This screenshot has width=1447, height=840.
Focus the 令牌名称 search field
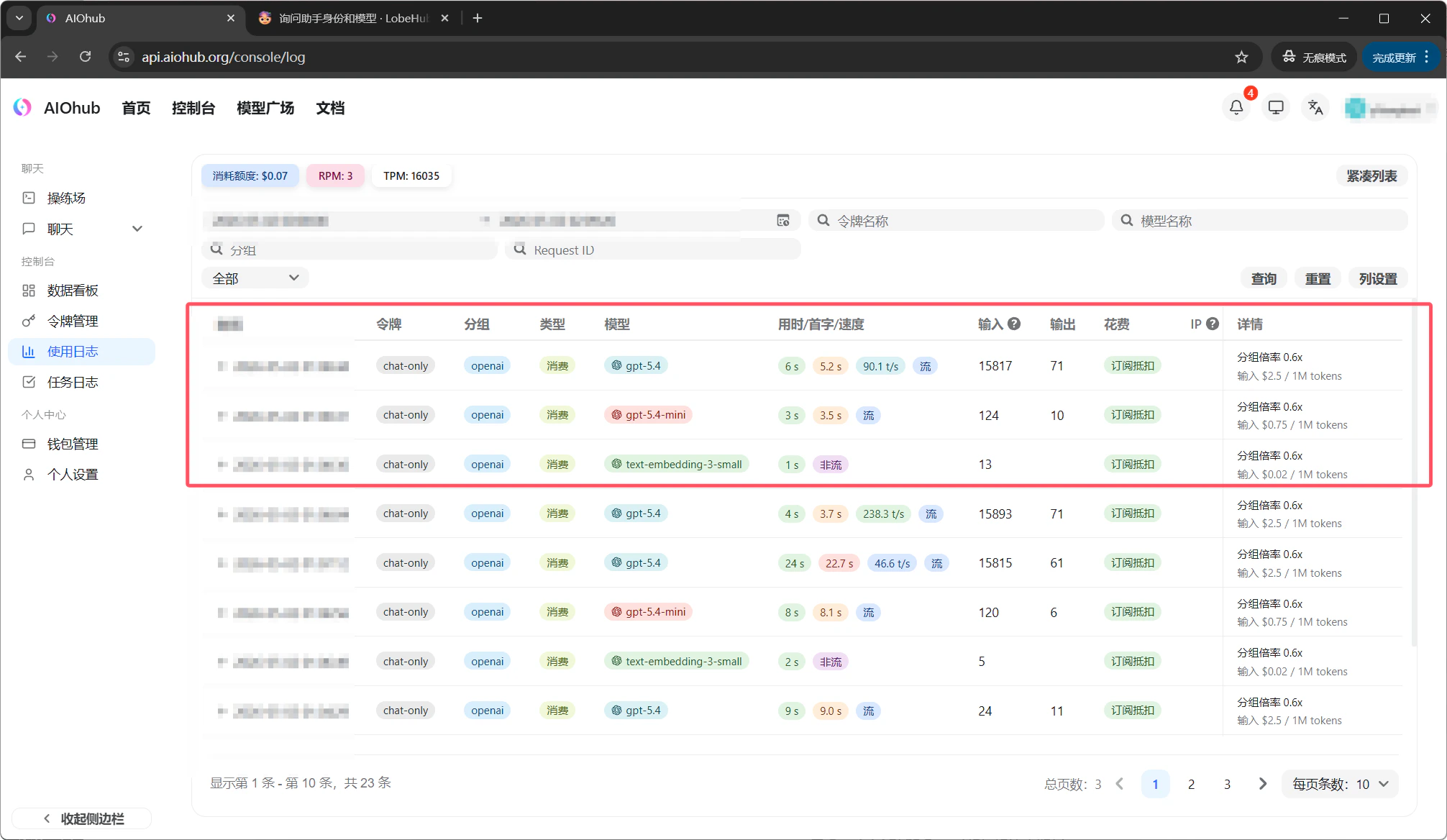point(957,221)
